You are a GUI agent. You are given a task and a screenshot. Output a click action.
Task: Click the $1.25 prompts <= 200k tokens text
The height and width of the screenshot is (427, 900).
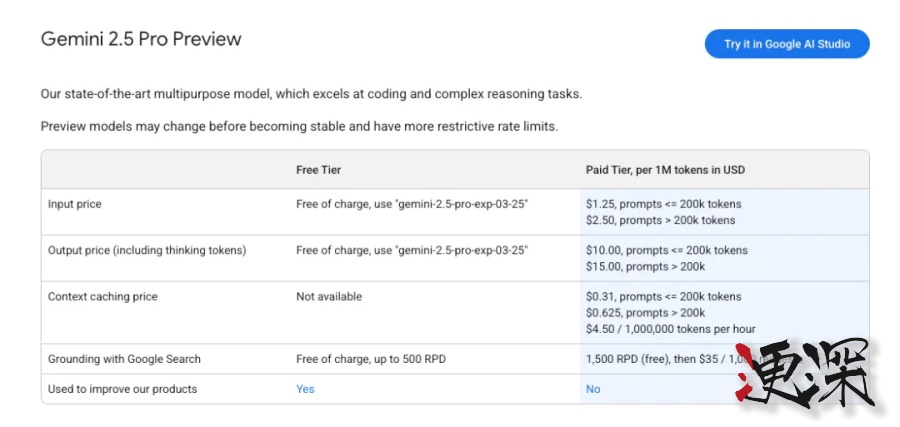(x=663, y=204)
